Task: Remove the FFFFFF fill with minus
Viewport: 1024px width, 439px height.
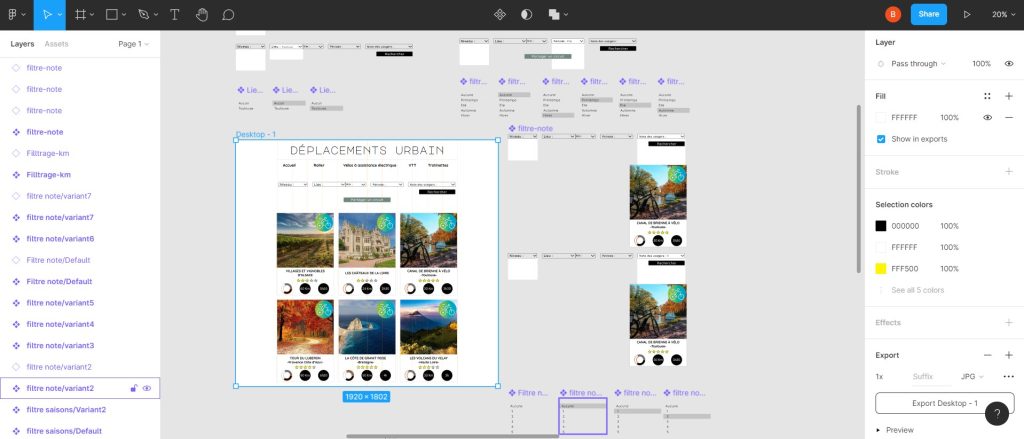Action: tap(1009, 118)
